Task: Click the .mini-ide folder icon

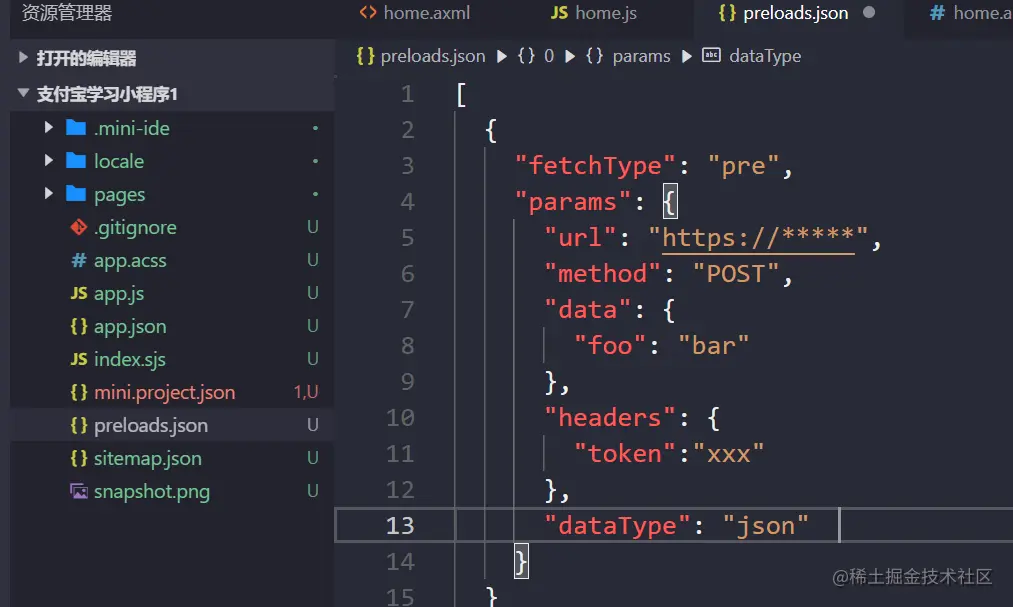Action: [76, 128]
